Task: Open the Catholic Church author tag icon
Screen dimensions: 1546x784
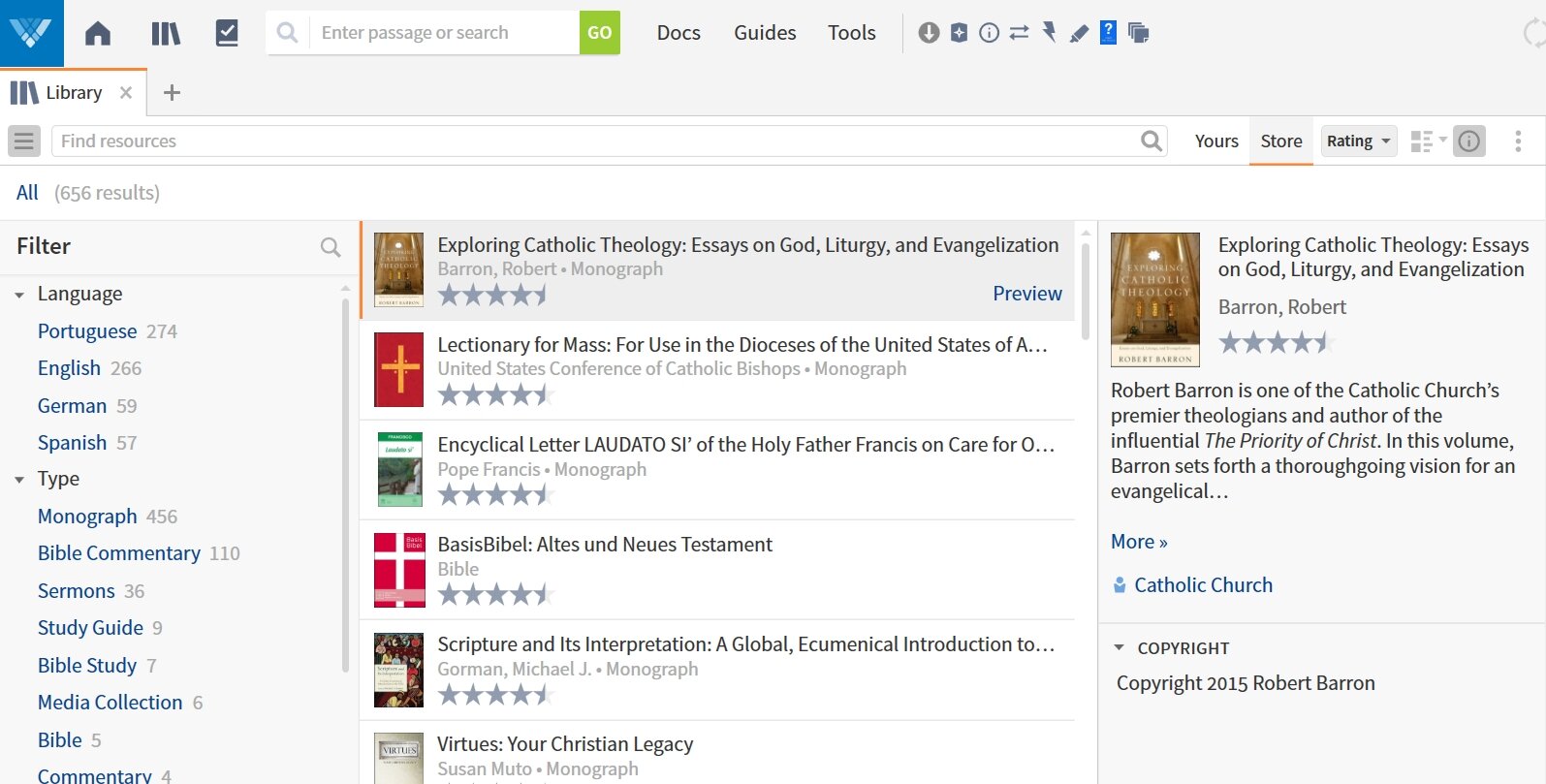Action: coord(1120,585)
